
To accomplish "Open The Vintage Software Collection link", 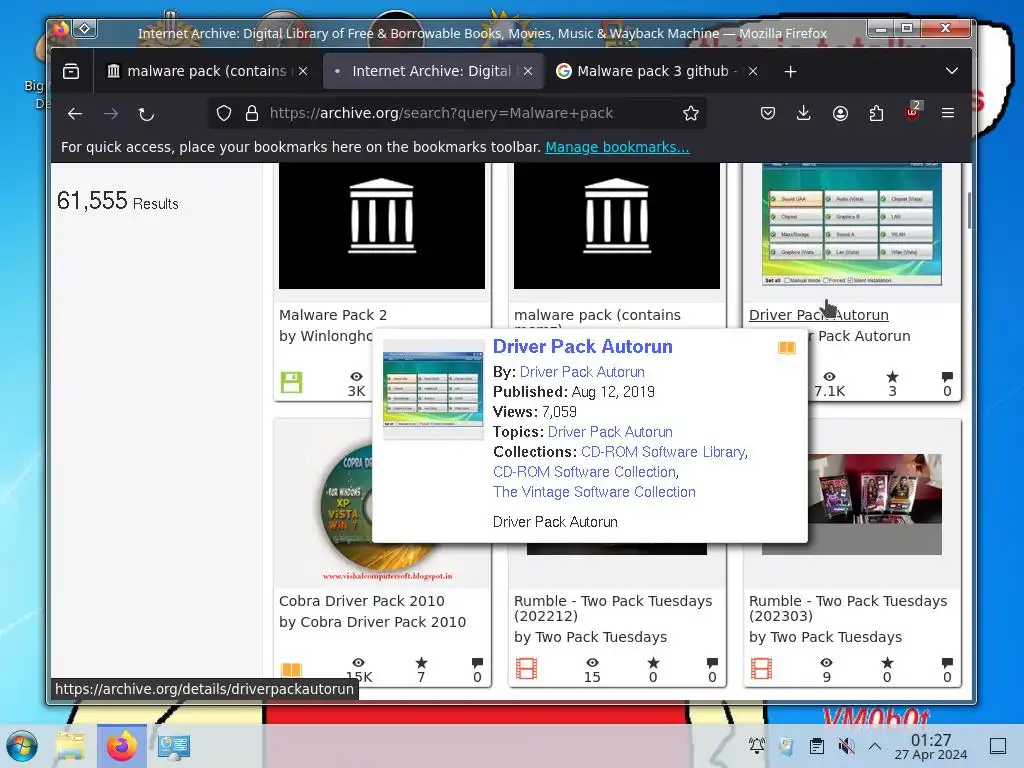I will point(594,492).
